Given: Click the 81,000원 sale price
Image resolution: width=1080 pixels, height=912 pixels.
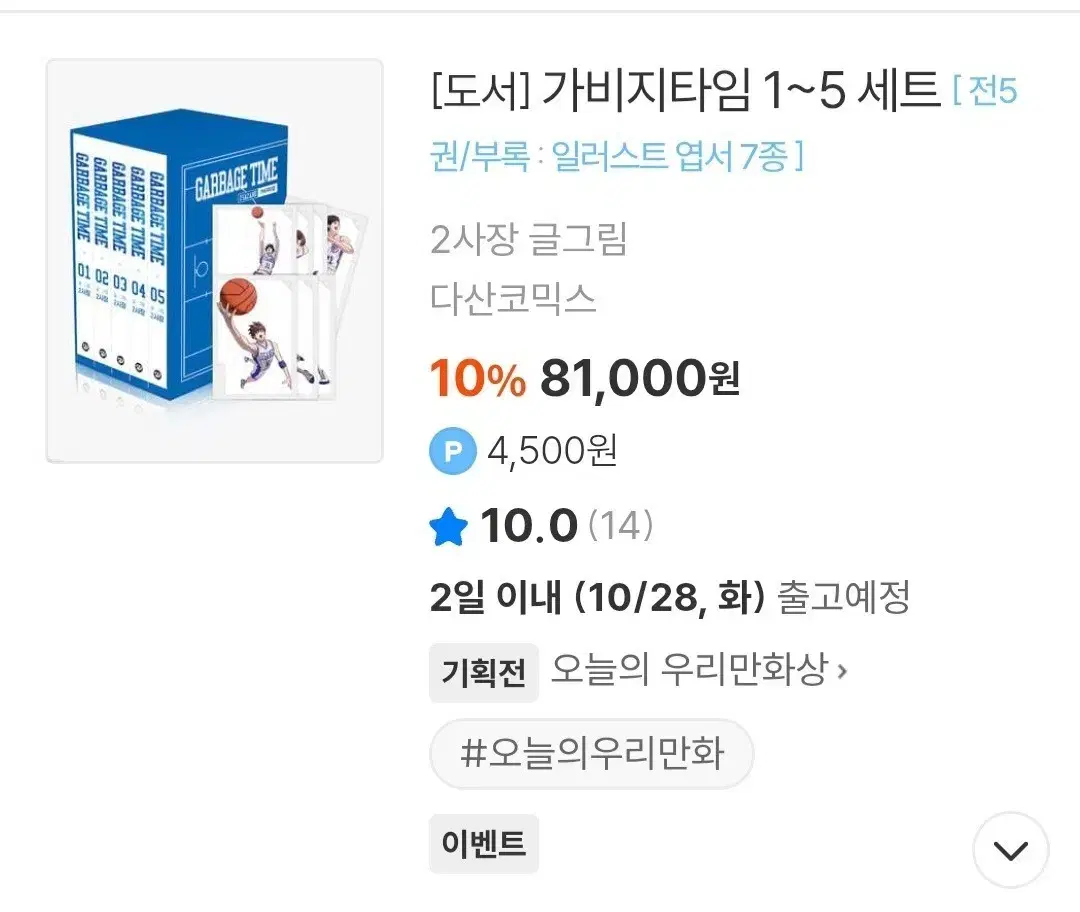Looking at the screenshot, I should [x=639, y=379].
